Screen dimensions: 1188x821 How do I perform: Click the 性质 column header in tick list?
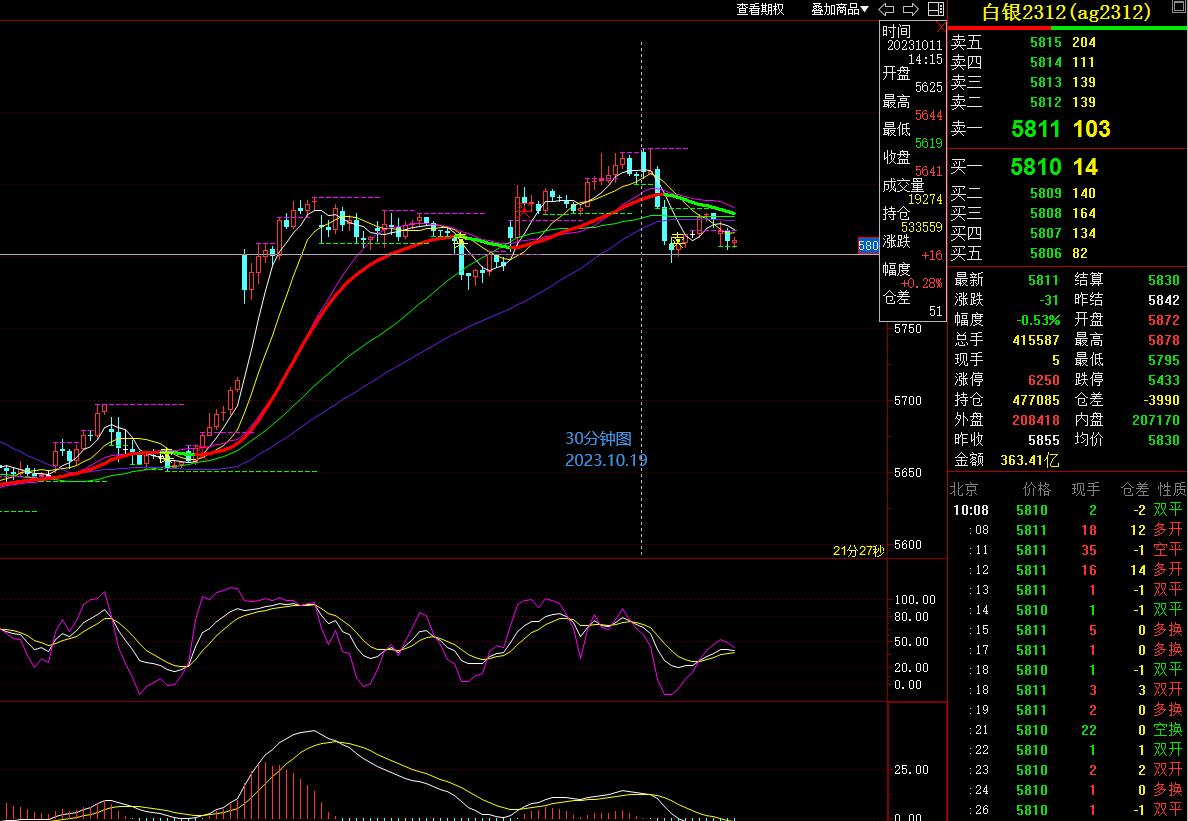click(1172, 489)
